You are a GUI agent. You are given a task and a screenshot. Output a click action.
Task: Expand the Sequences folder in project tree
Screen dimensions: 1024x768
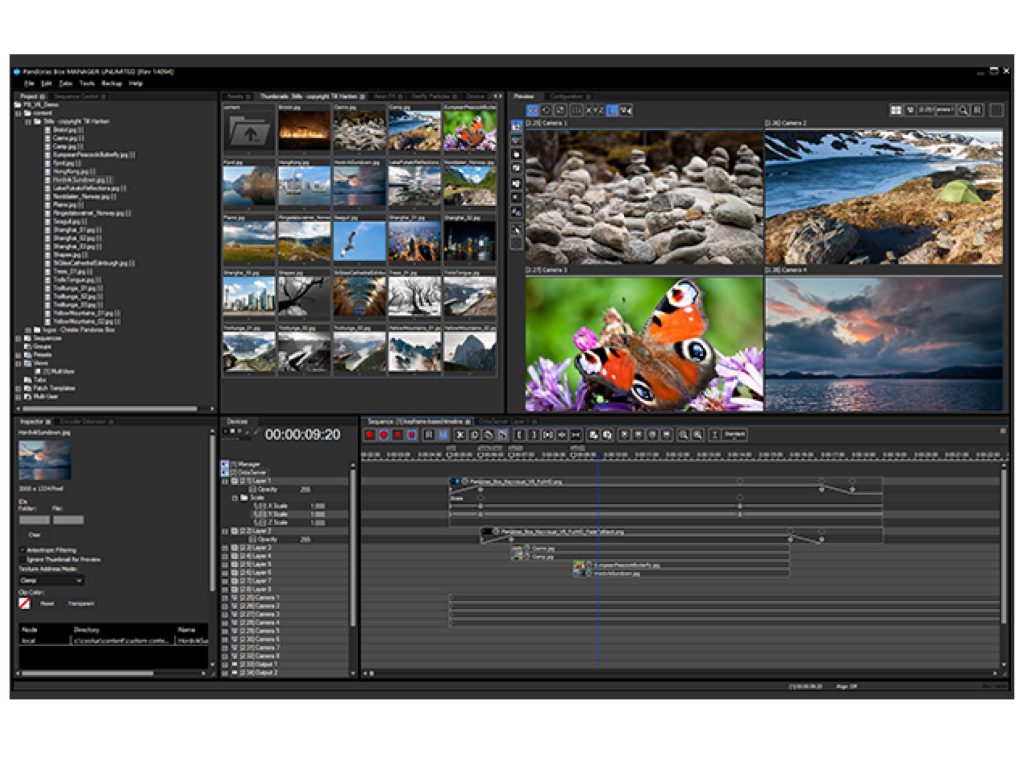(17, 338)
